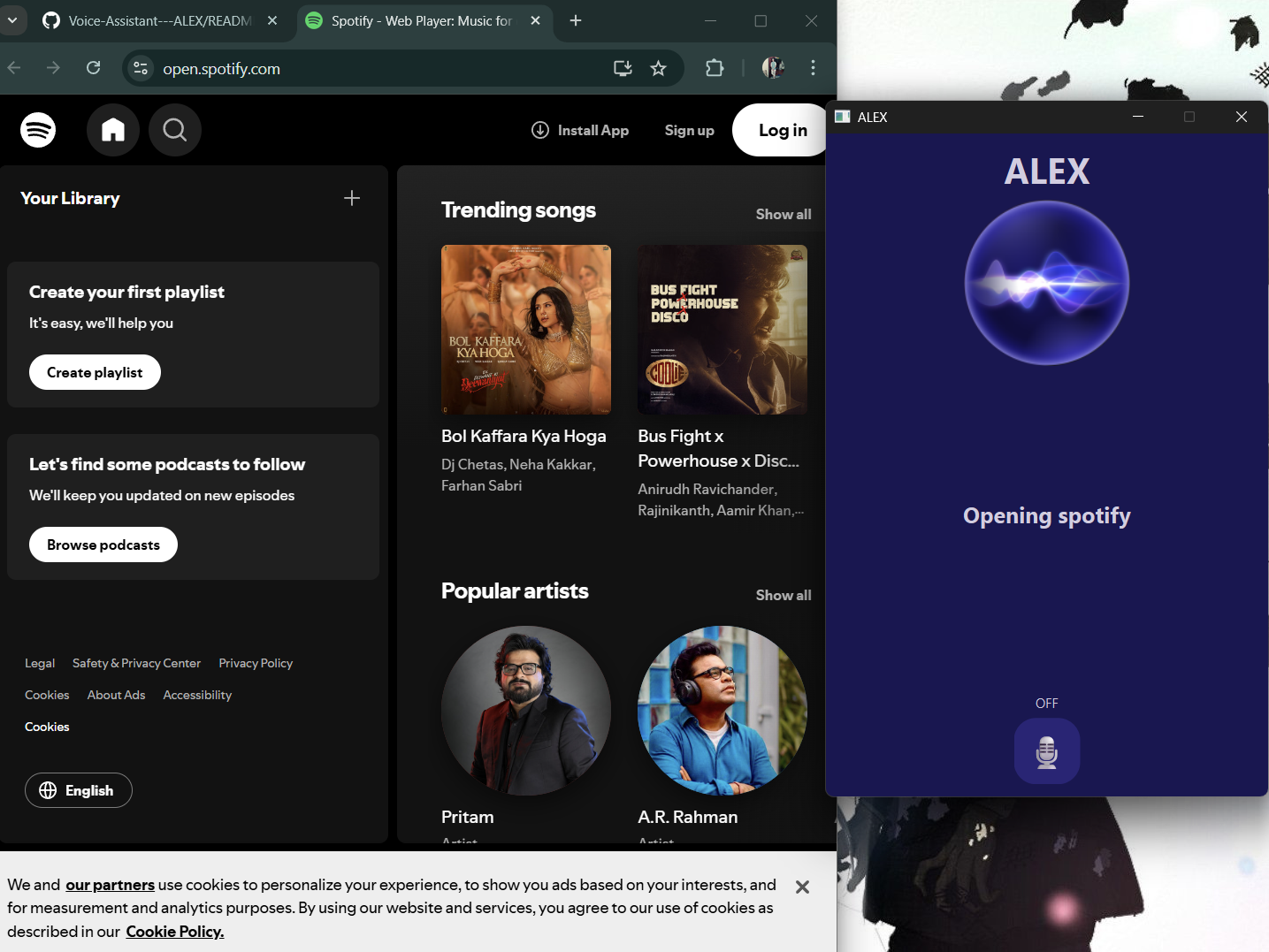
Task: Click the install app icon in address bar
Action: [x=623, y=69]
